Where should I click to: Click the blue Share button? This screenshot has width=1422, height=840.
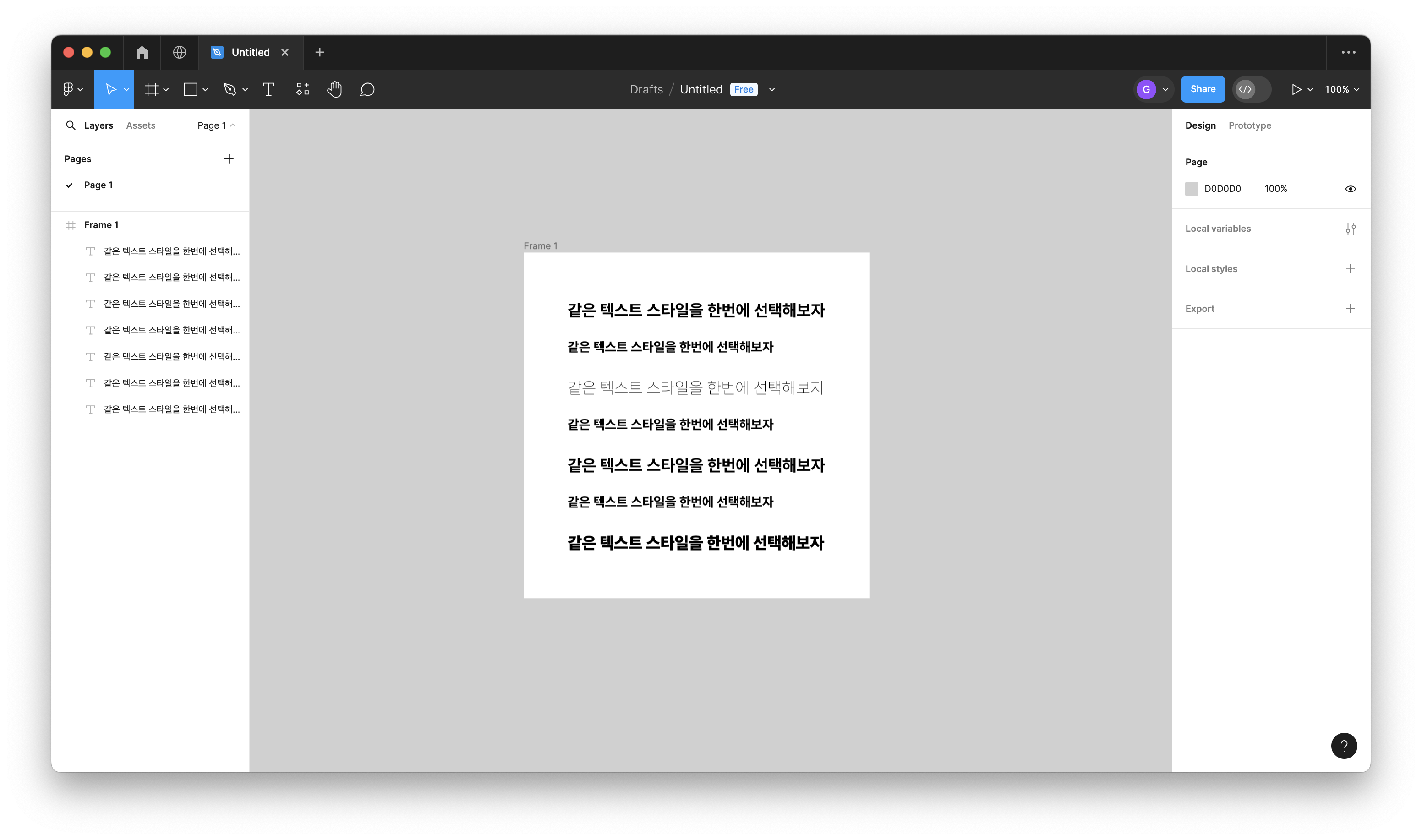click(1203, 89)
